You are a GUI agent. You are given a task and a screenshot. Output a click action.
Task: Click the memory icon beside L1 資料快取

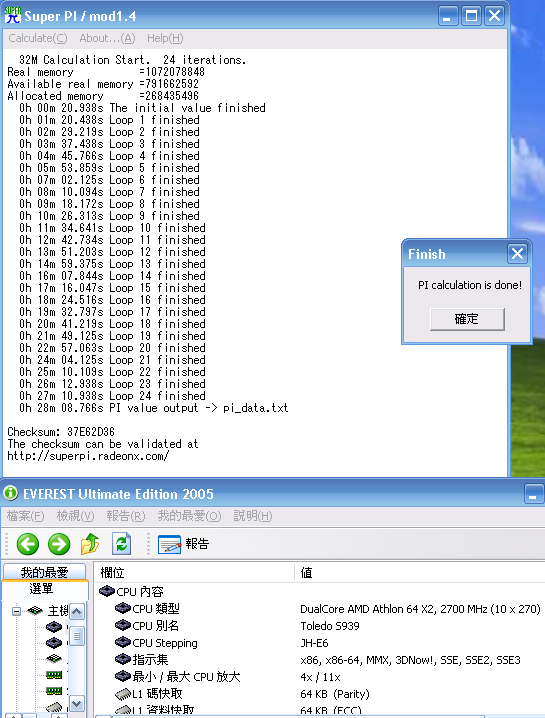pyautogui.click(x=123, y=710)
